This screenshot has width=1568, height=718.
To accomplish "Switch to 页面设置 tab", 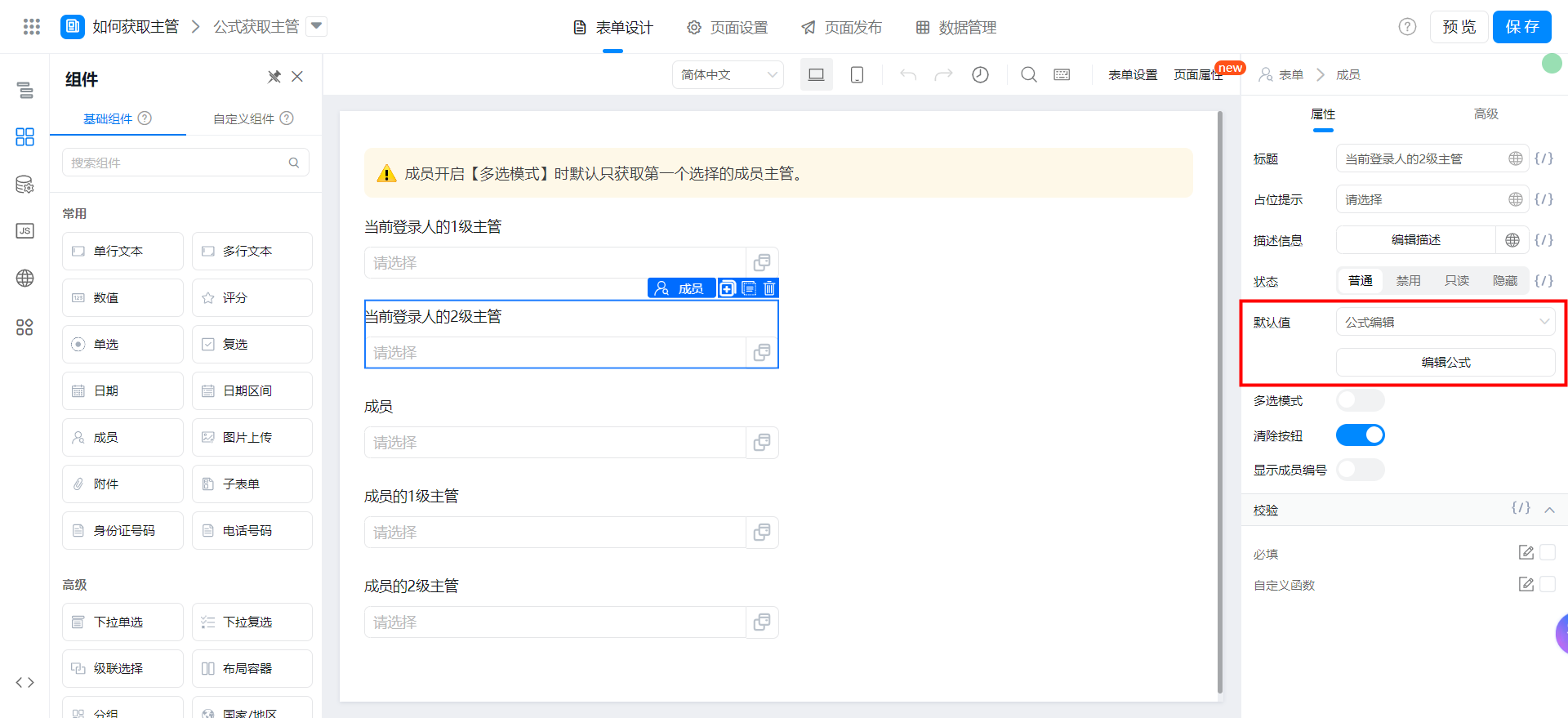I will click(x=728, y=28).
